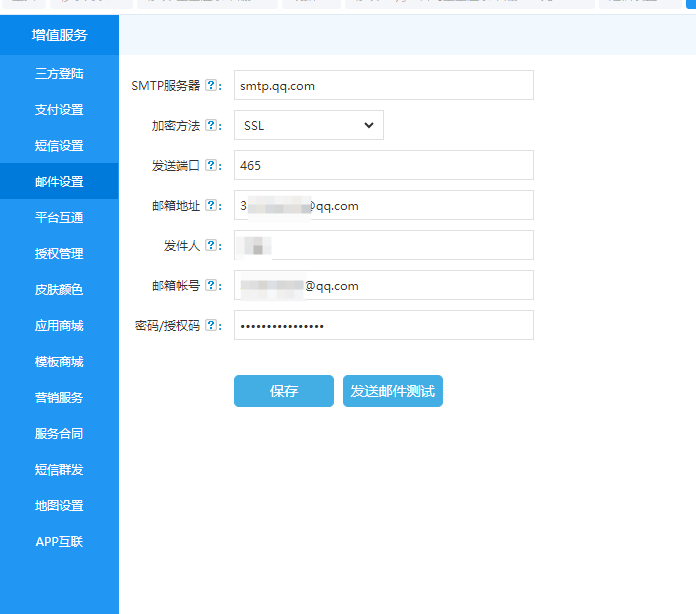Go to 支付设置 in the sidebar

[x=59, y=110]
